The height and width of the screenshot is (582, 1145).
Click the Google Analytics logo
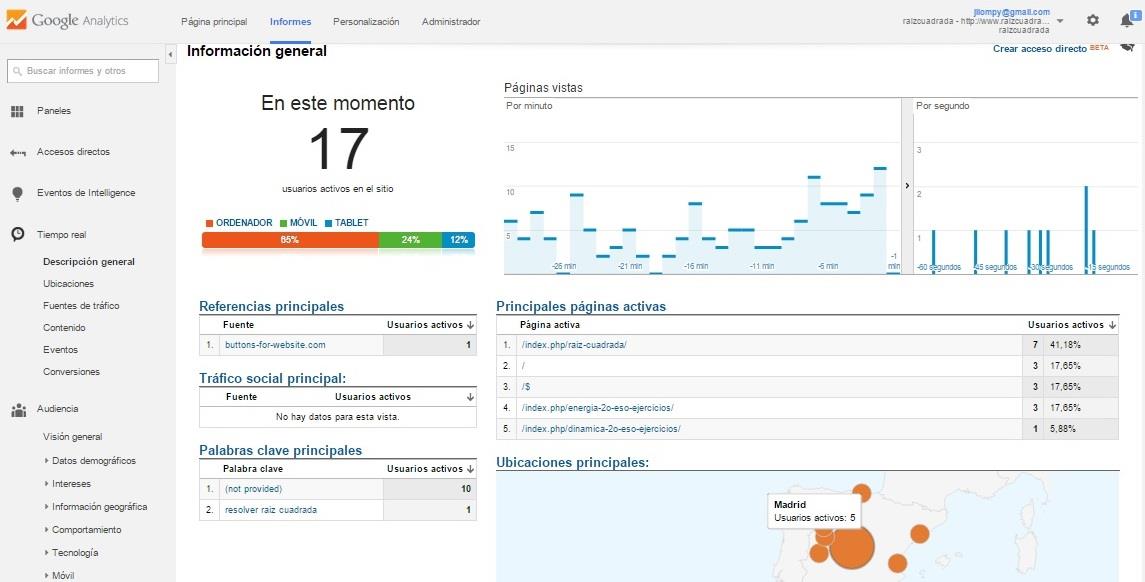coord(66,20)
